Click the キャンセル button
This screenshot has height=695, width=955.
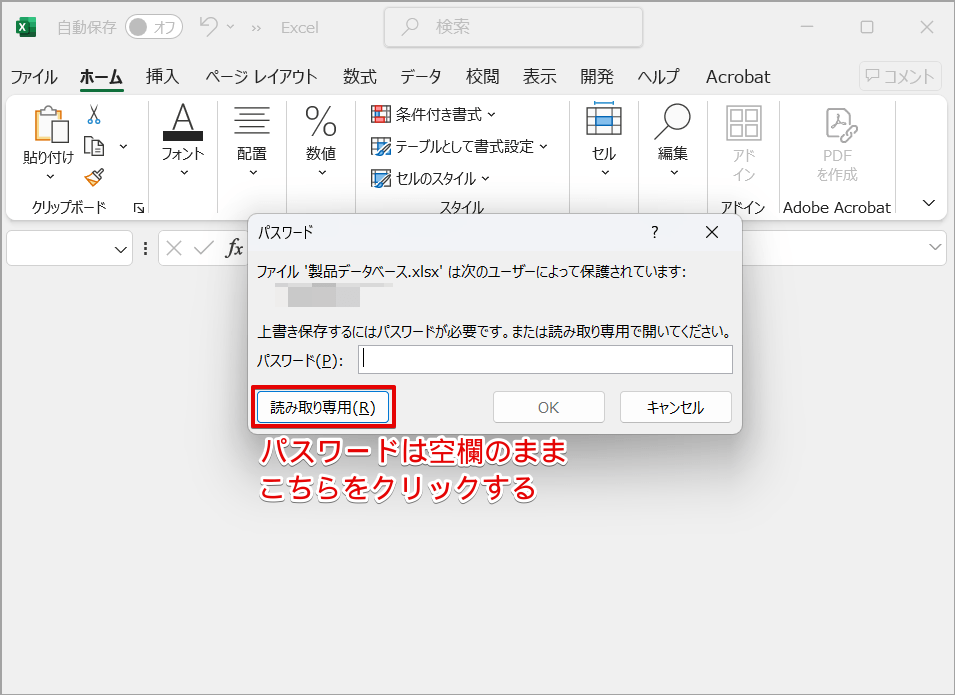coord(675,407)
